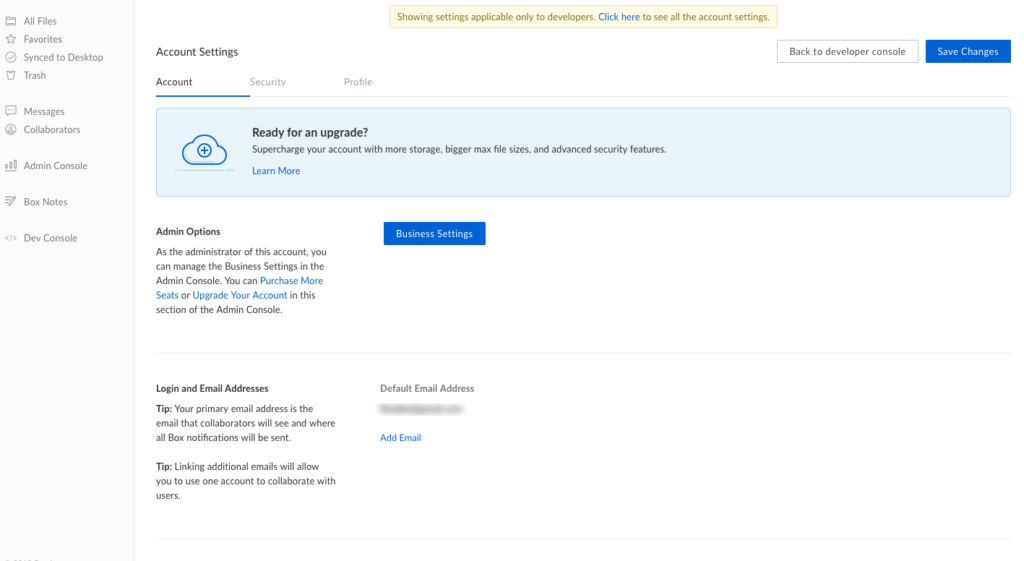Click the 'Ready for an upgrade?' heading
The height and width of the screenshot is (561, 1024).
[x=310, y=133]
